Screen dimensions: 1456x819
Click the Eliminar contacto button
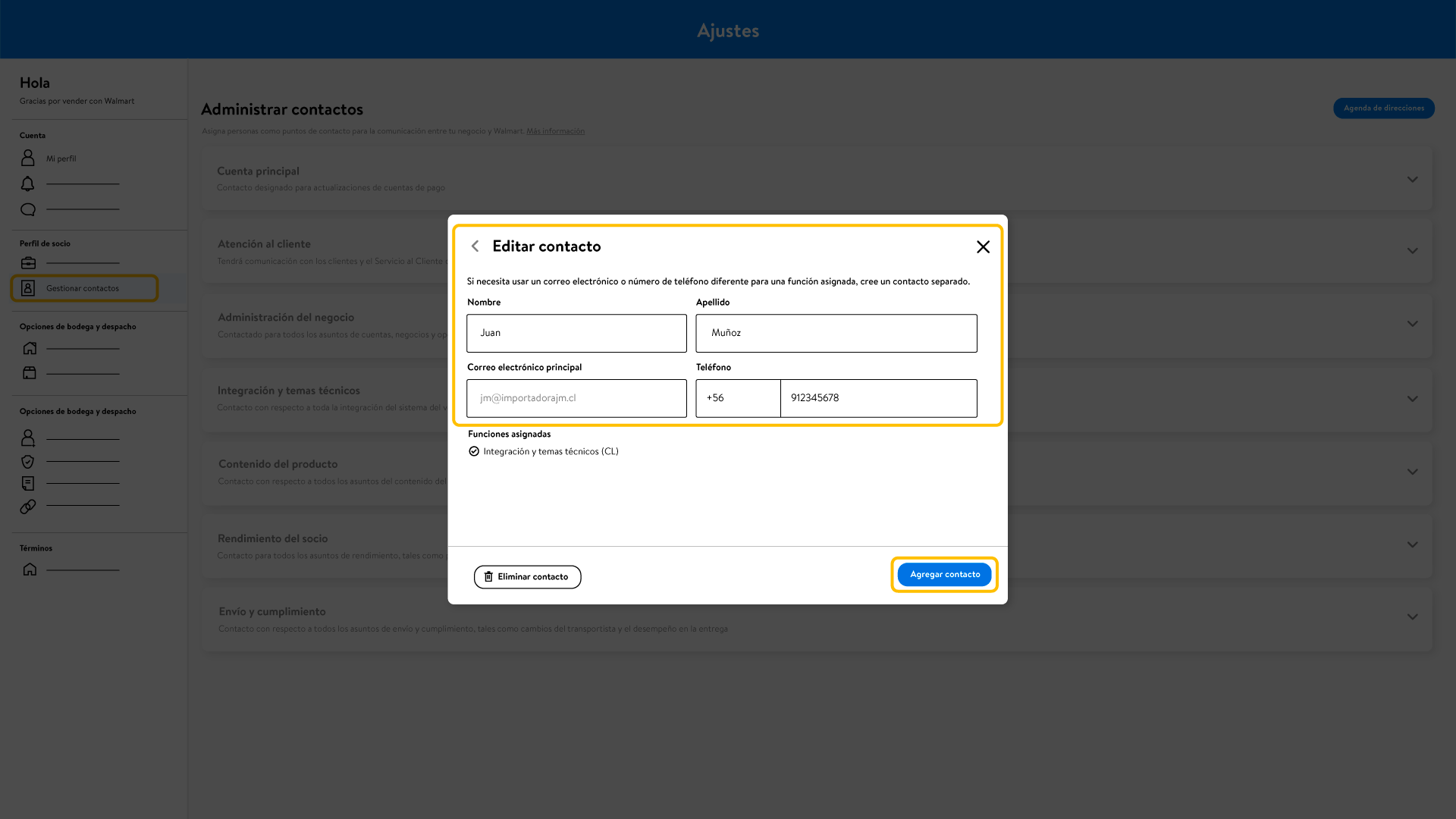coord(527,577)
